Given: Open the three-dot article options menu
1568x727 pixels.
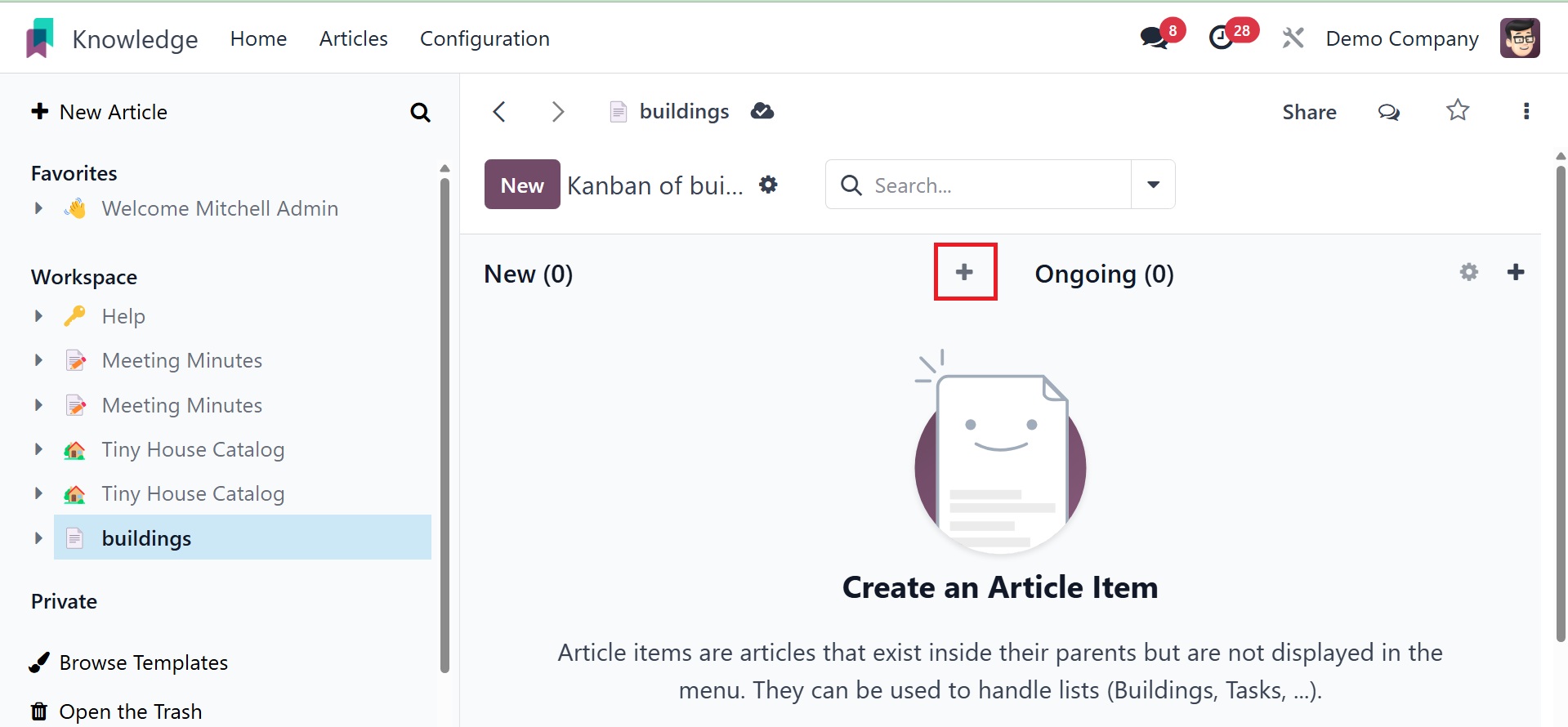Looking at the screenshot, I should [1526, 111].
